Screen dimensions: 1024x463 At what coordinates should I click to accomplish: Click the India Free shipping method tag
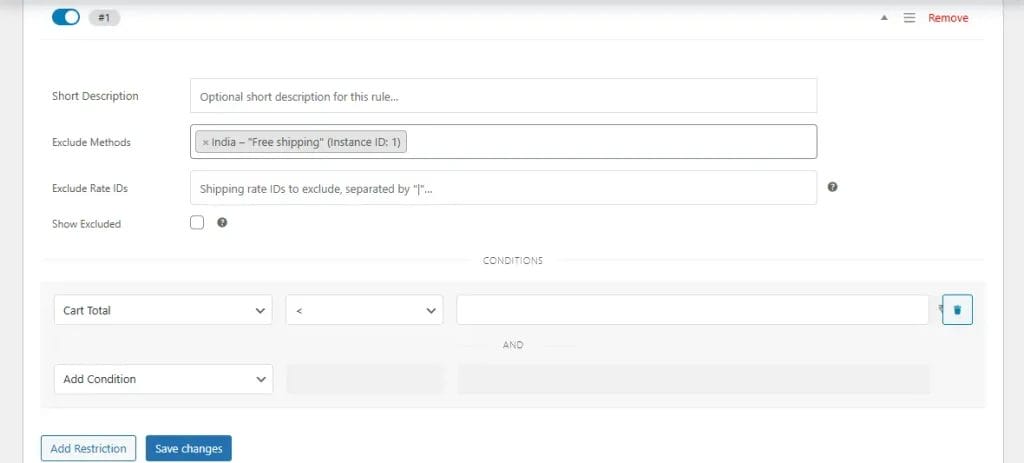coord(309,142)
